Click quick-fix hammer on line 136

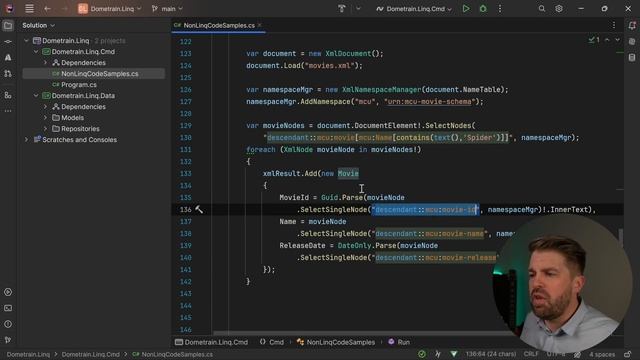[x=199, y=209]
